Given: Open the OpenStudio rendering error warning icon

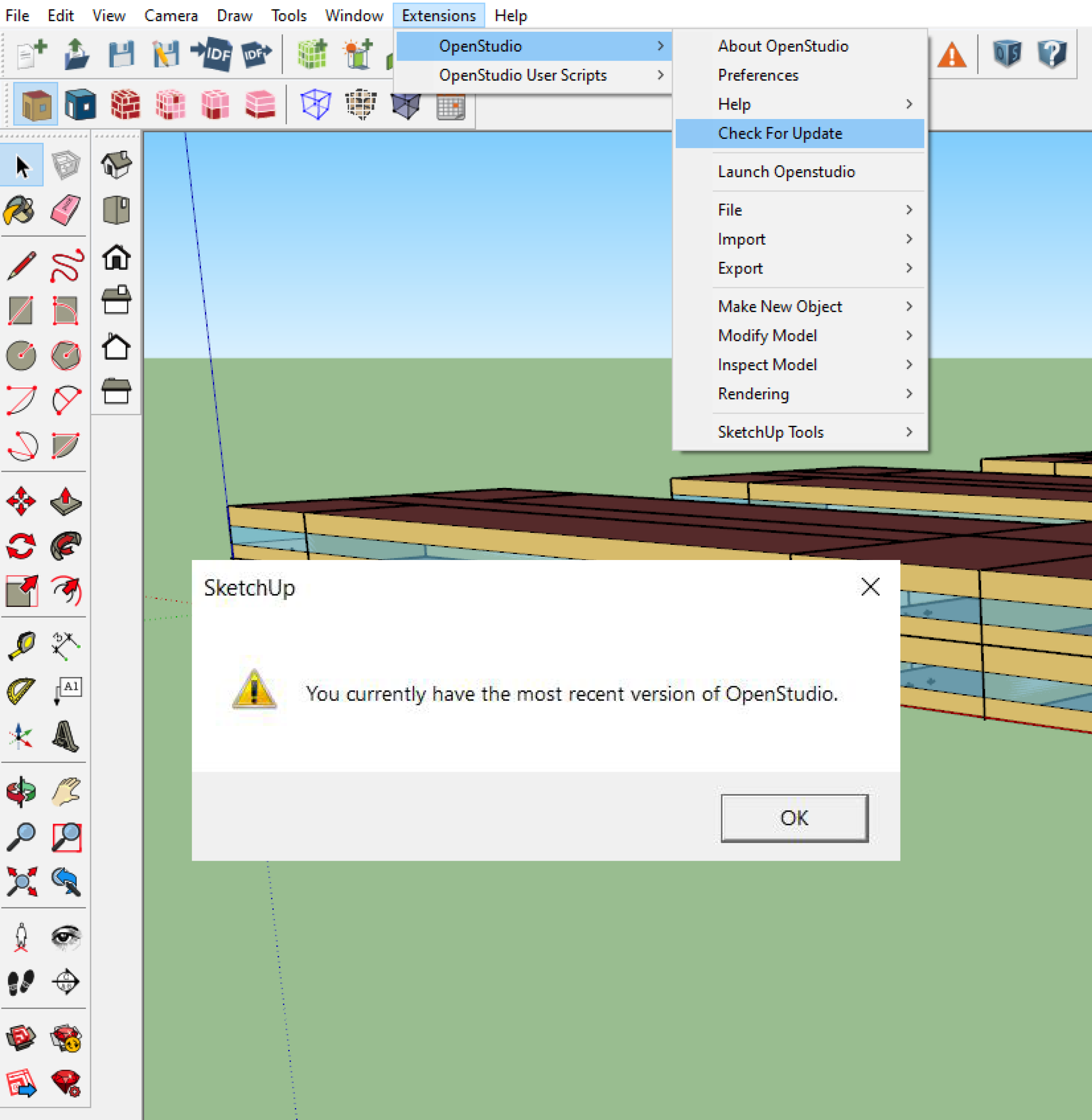Looking at the screenshot, I should click(x=952, y=54).
